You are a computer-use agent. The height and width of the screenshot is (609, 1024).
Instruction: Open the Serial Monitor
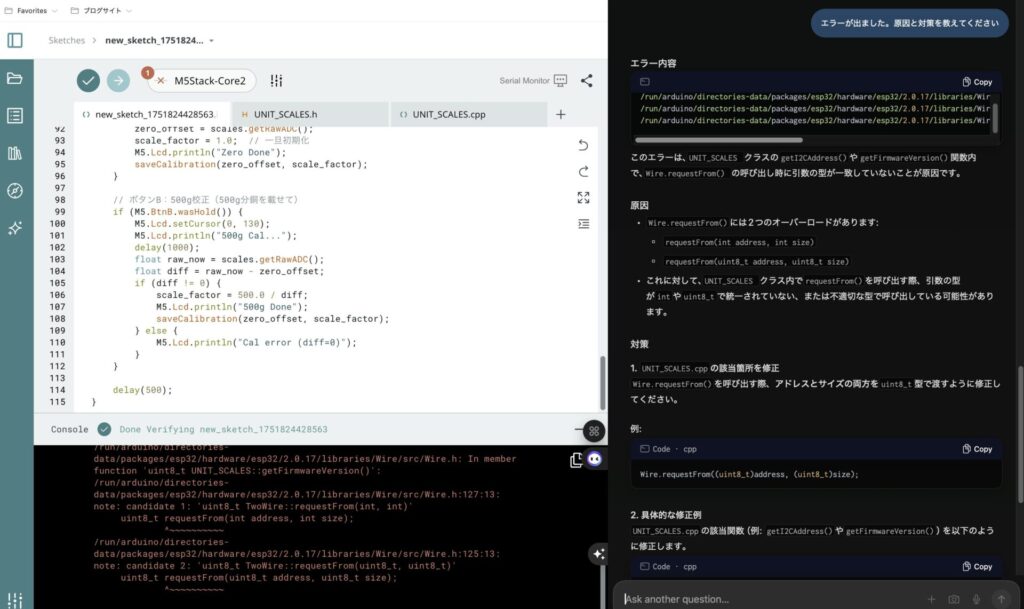(533, 80)
